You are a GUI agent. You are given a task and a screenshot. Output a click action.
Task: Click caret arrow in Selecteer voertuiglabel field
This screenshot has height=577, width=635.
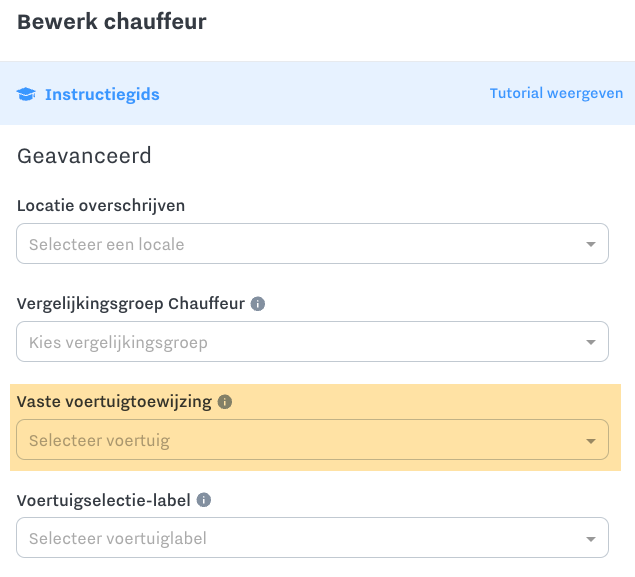[591, 539]
